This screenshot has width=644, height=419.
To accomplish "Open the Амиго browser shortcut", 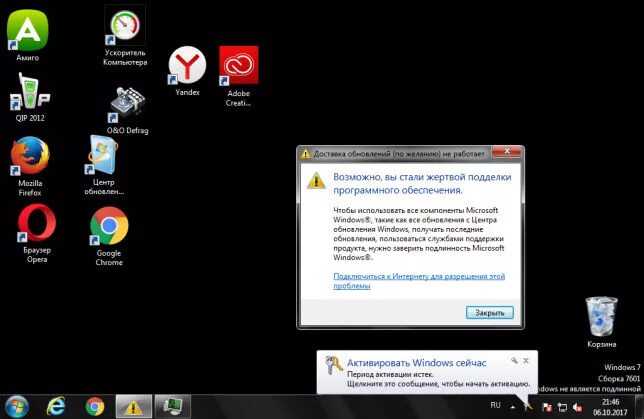I will [28, 35].
